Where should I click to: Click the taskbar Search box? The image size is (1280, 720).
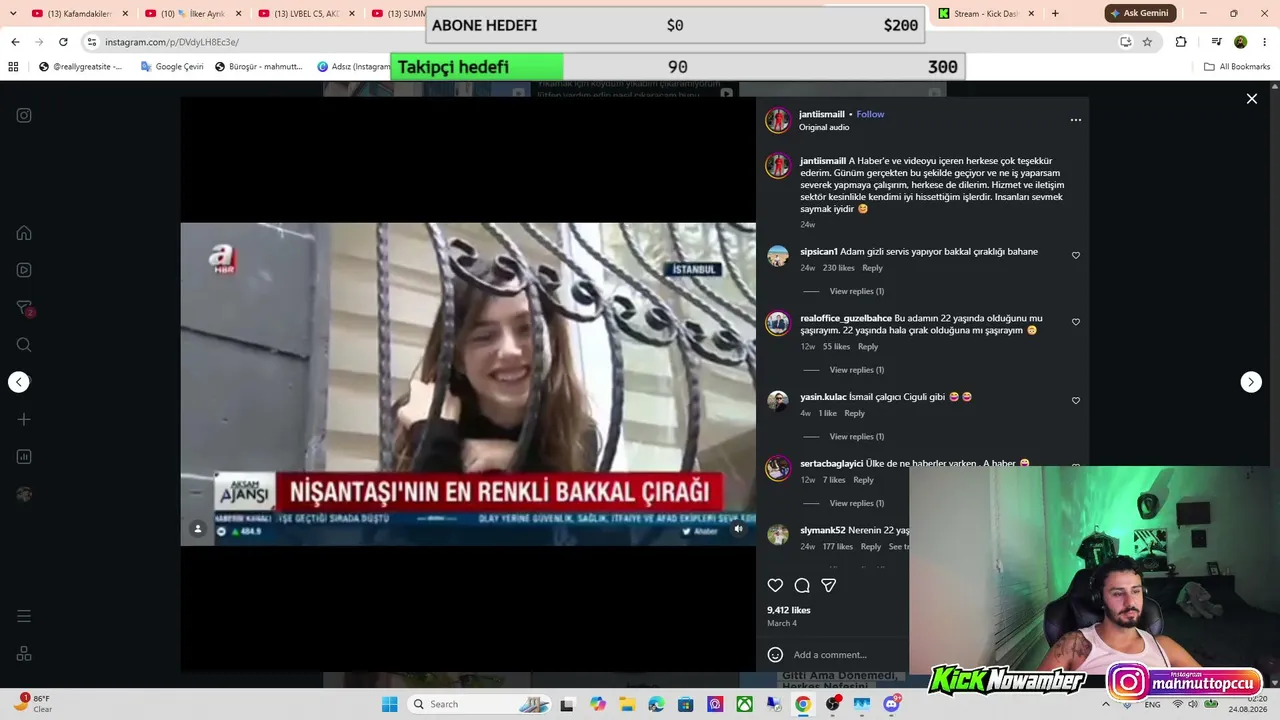[x=479, y=704]
